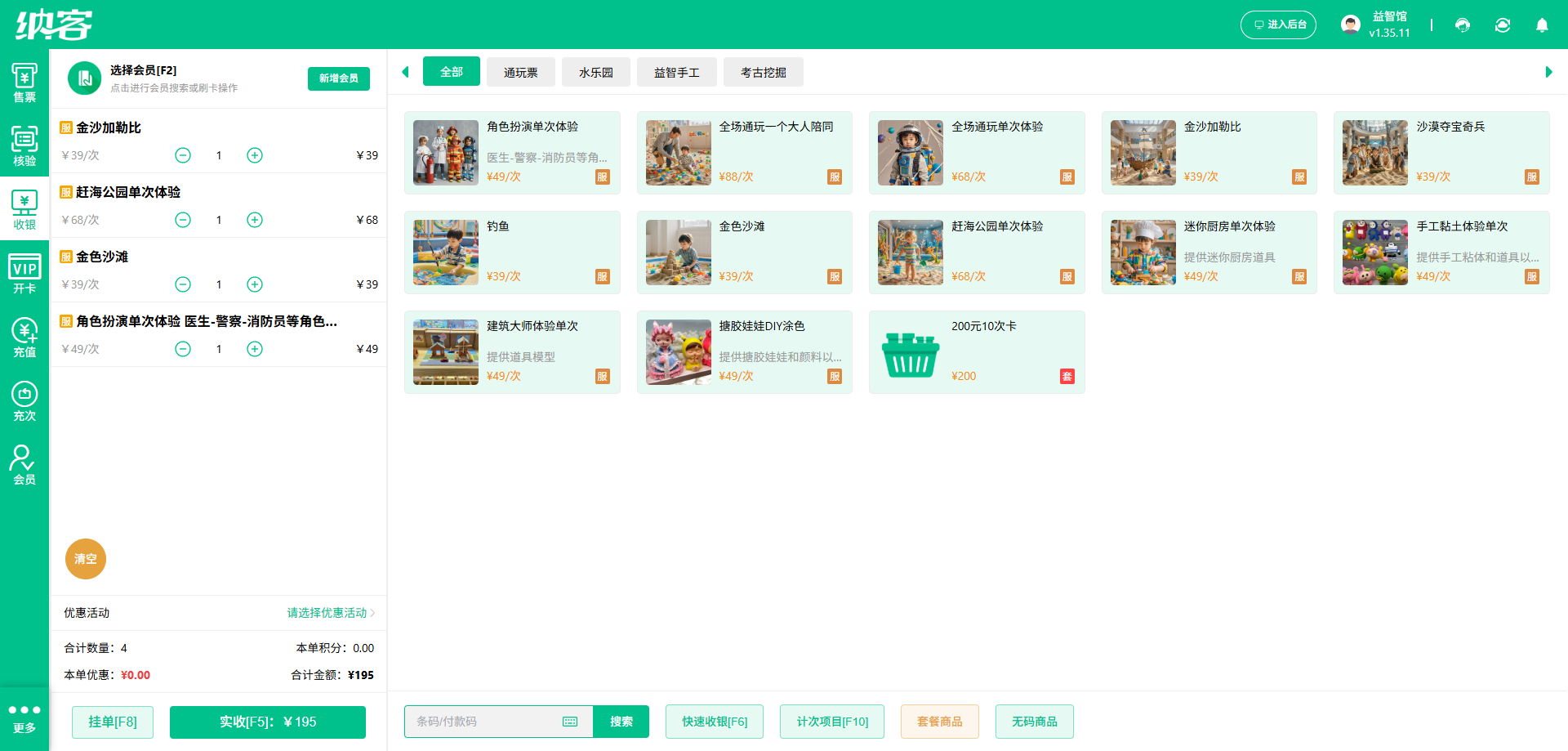
Task: Click the customer service headset icon
Action: pos(1463,25)
